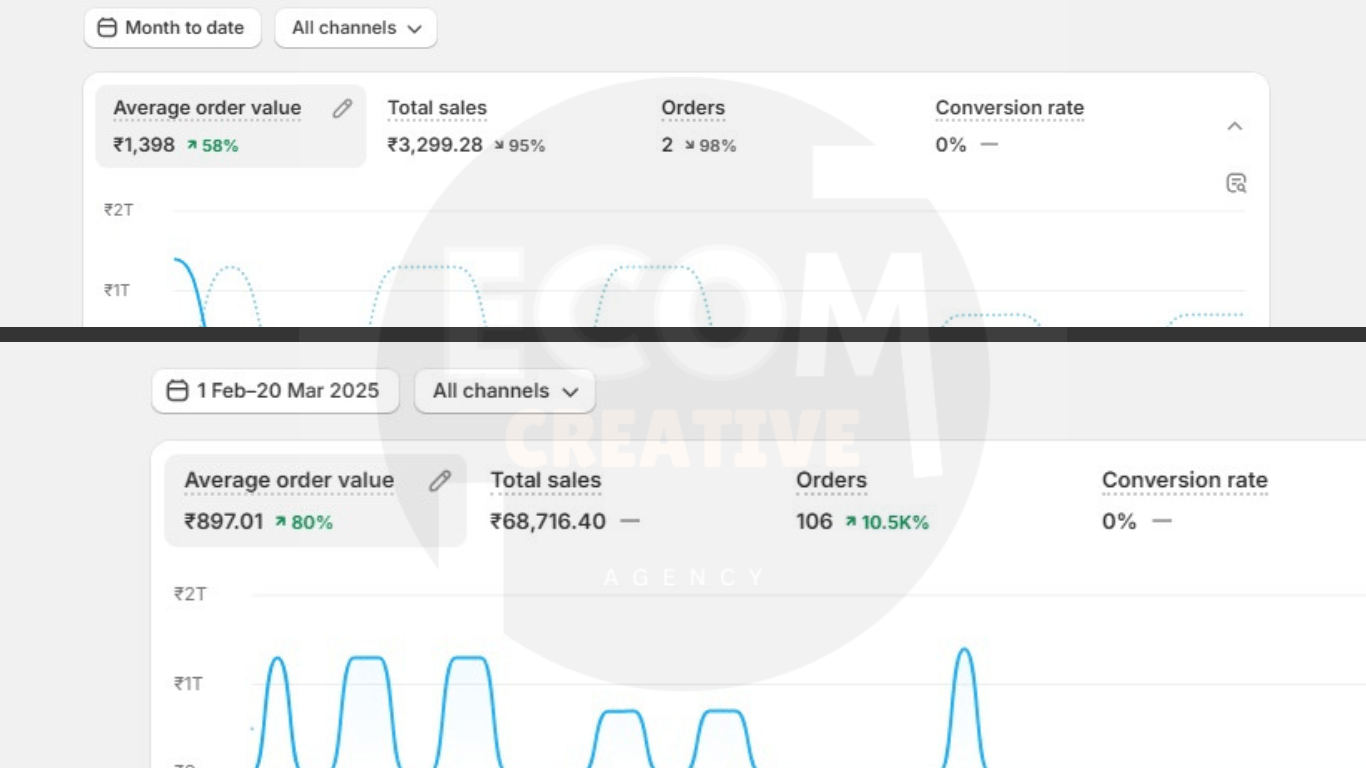Image resolution: width=1366 pixels, height=768 pixels.
Task: Click the green trend arrow beside 10.5K%
Action: (x=851, y=522)
